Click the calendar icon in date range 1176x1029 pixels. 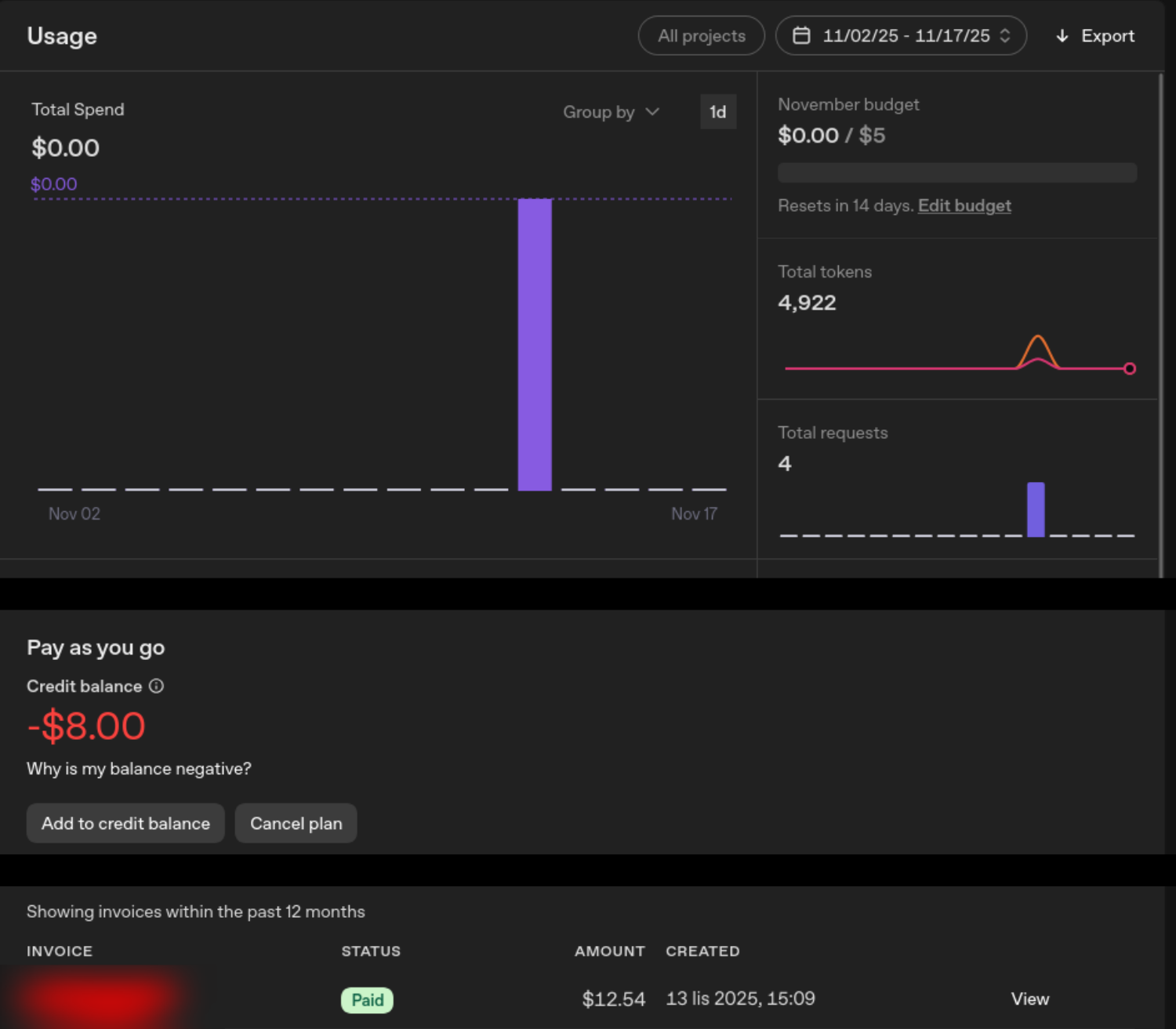[x=801, y=35]
